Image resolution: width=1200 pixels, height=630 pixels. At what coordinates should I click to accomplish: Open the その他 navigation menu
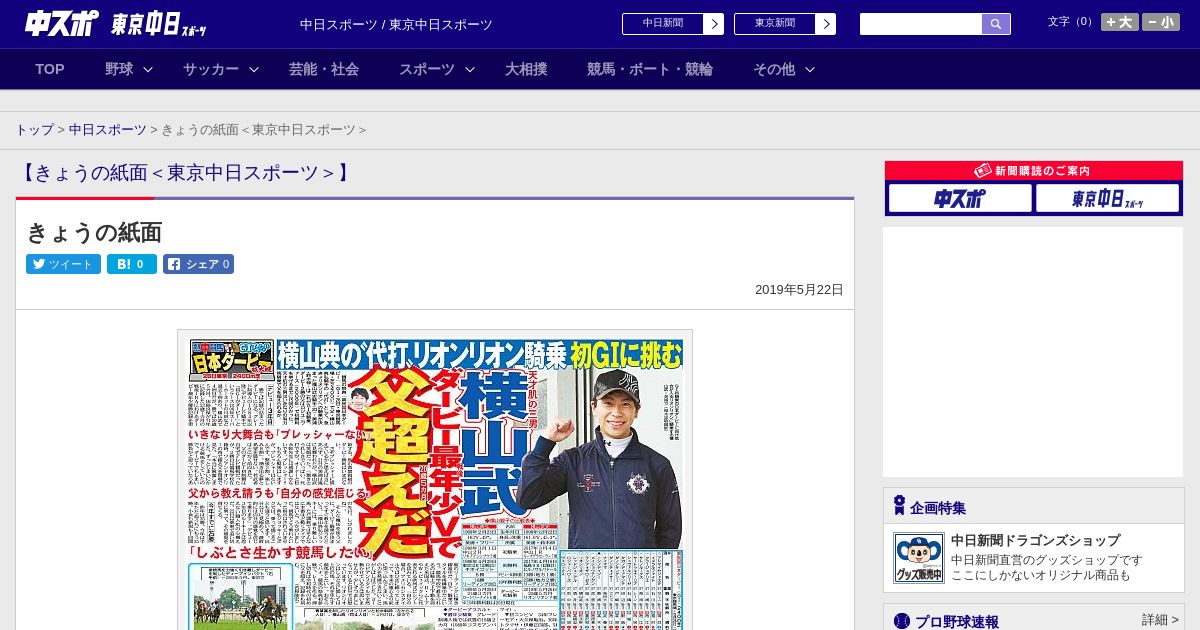[774, 69]
